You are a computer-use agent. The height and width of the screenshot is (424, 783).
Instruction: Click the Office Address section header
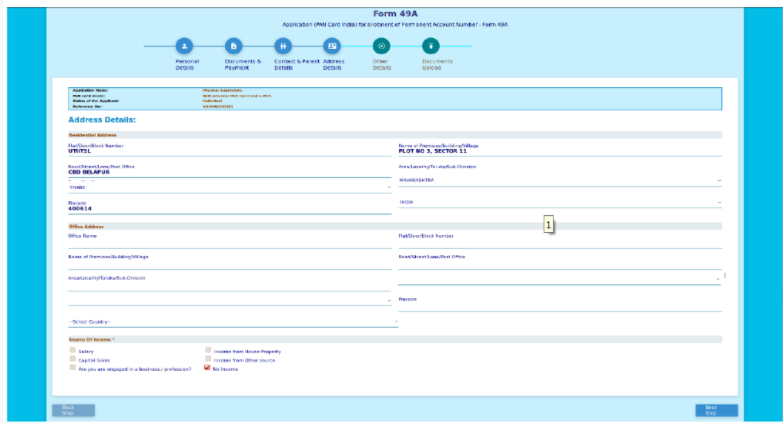pos(395,226)
